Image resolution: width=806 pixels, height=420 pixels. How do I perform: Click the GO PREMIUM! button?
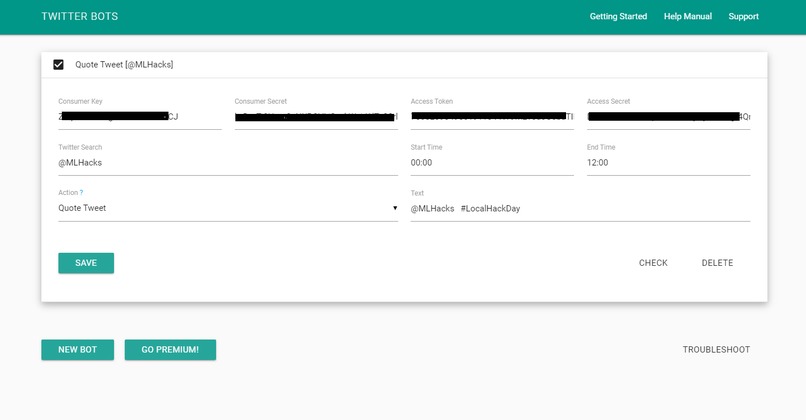[x=170, y=350]
